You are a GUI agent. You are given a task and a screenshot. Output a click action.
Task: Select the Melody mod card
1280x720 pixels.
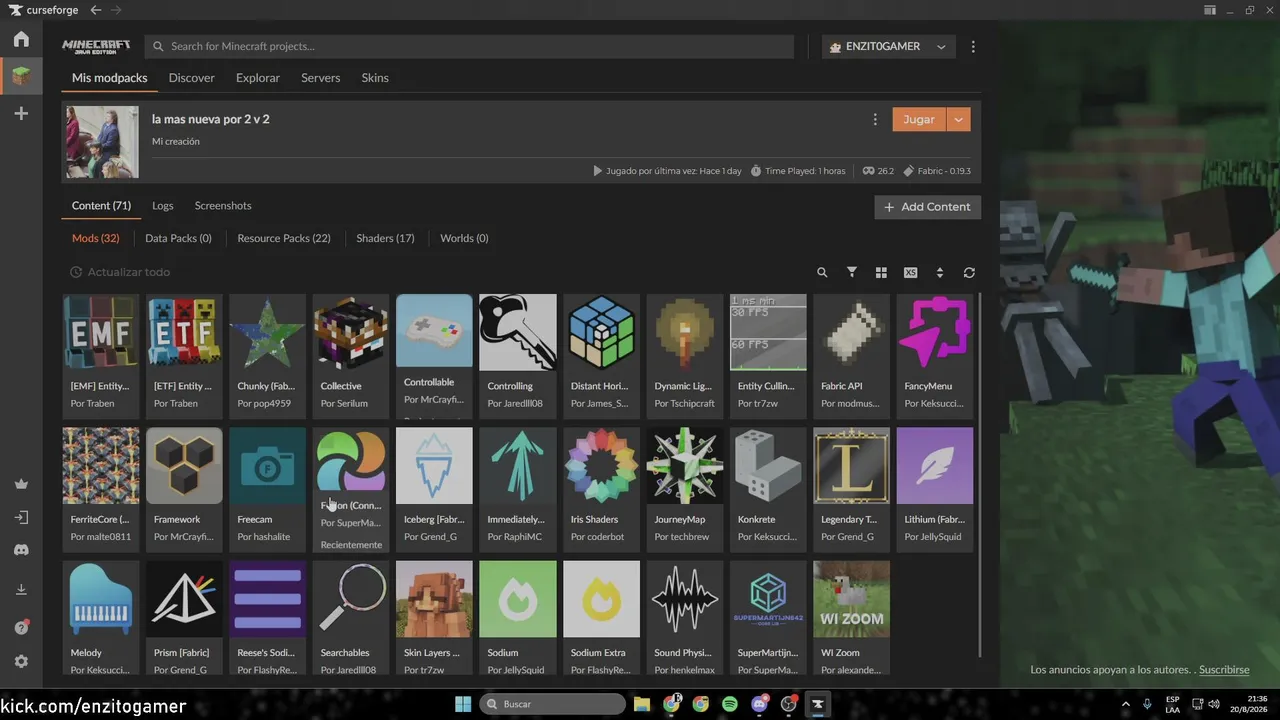click(x=101, y=618)
